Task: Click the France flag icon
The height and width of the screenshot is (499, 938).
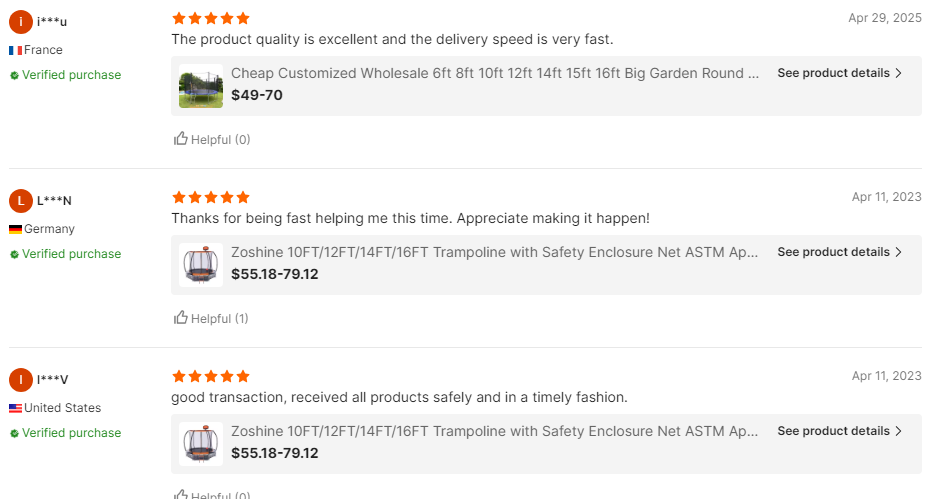Action: pyautogui.click(x=16, y=50)
